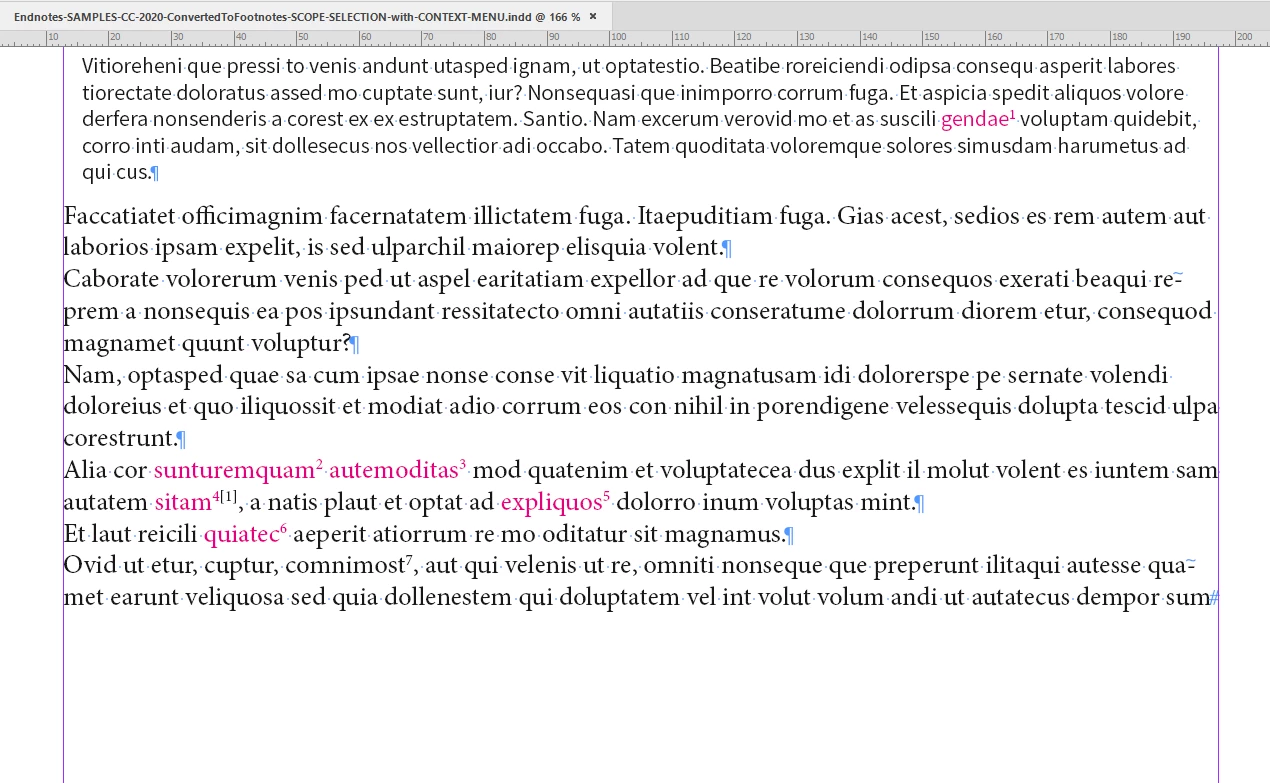Click the end-of-story # marker after "sum"
1270x783 pixels.
click(1214, 599)
